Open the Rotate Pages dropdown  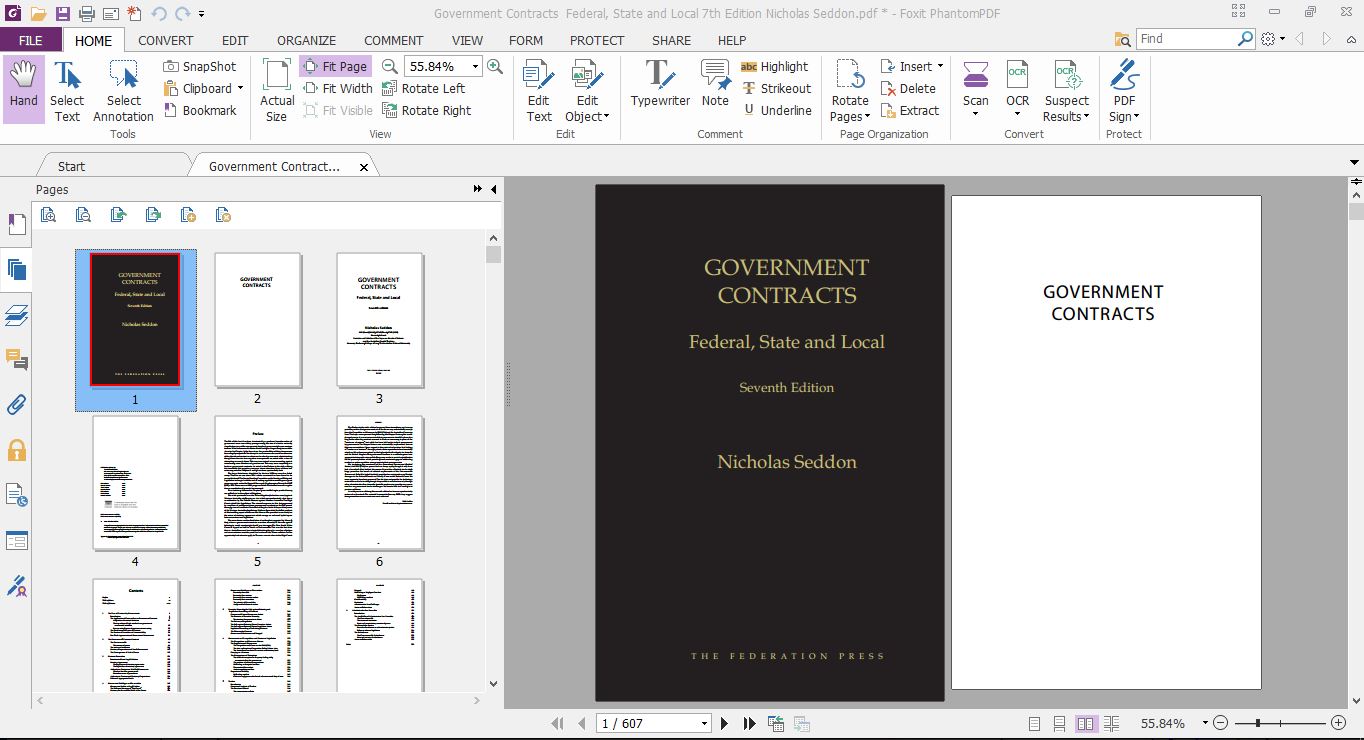tap(867, 117)
